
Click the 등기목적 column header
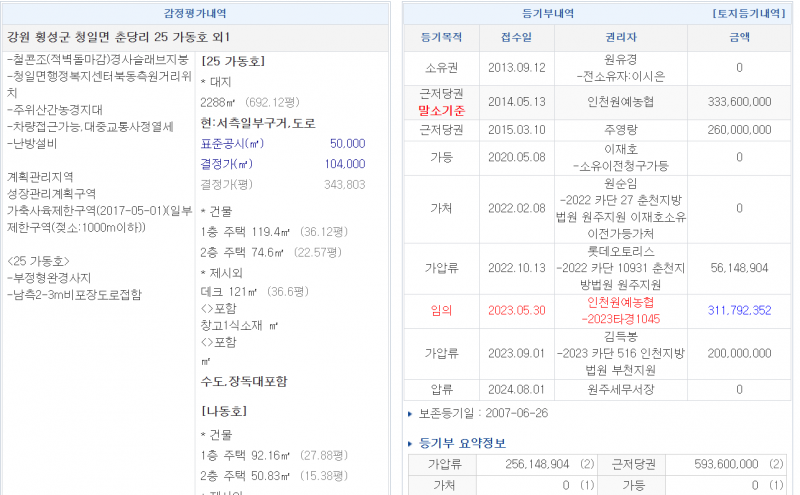(442, 37)
